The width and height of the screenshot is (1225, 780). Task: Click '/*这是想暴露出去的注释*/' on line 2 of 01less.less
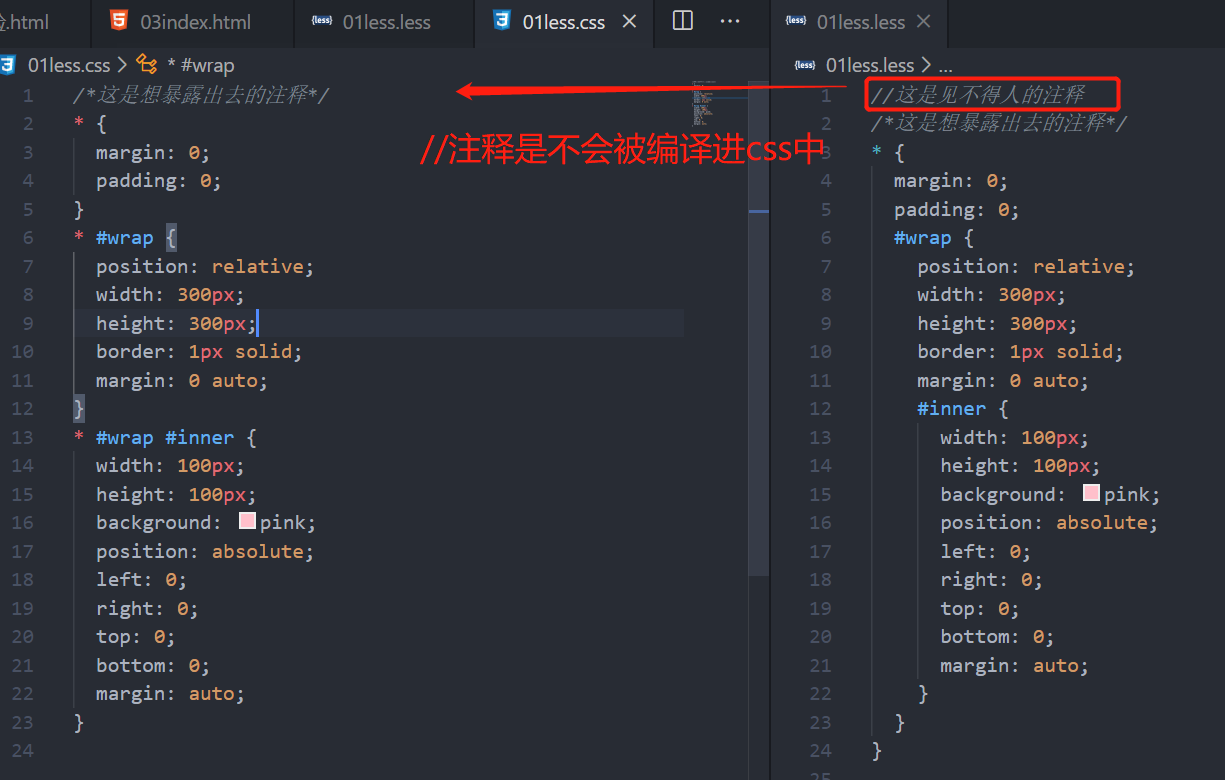(x=999, y=123)
